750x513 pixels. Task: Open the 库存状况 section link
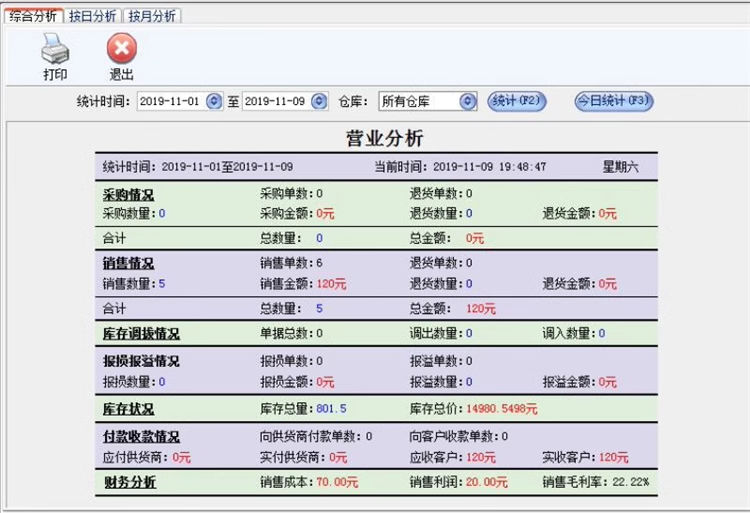[x=128, y=409]
